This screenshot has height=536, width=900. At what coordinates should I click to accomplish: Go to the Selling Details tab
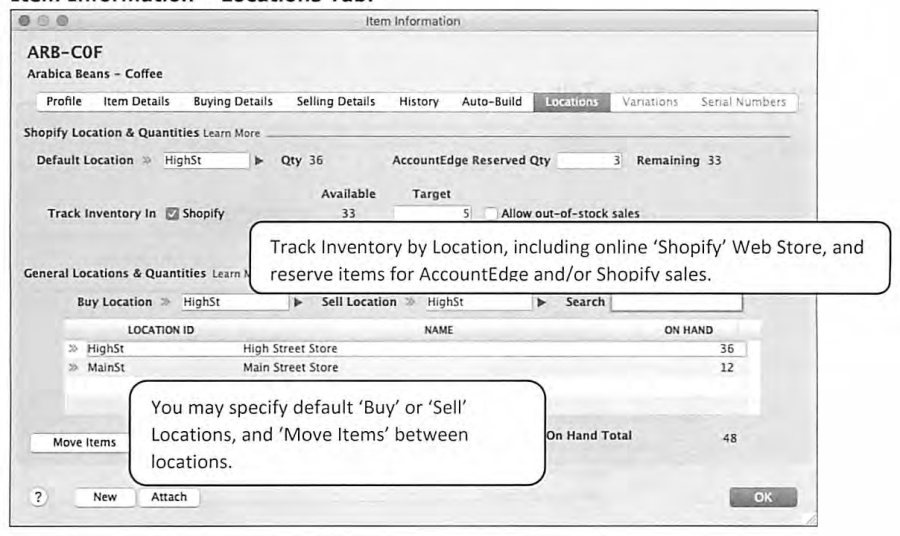pyautogui.click(x=336, y=102)
